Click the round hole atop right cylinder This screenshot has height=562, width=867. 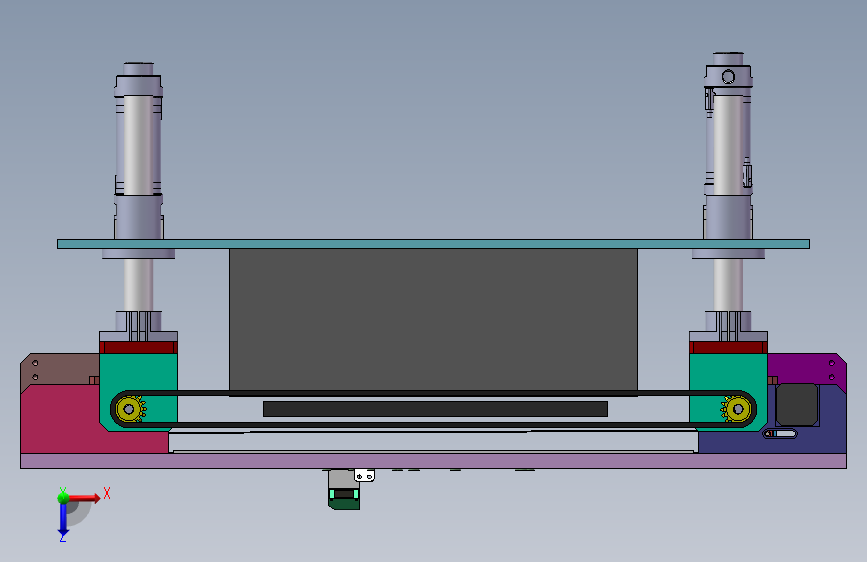click(728, 76)
